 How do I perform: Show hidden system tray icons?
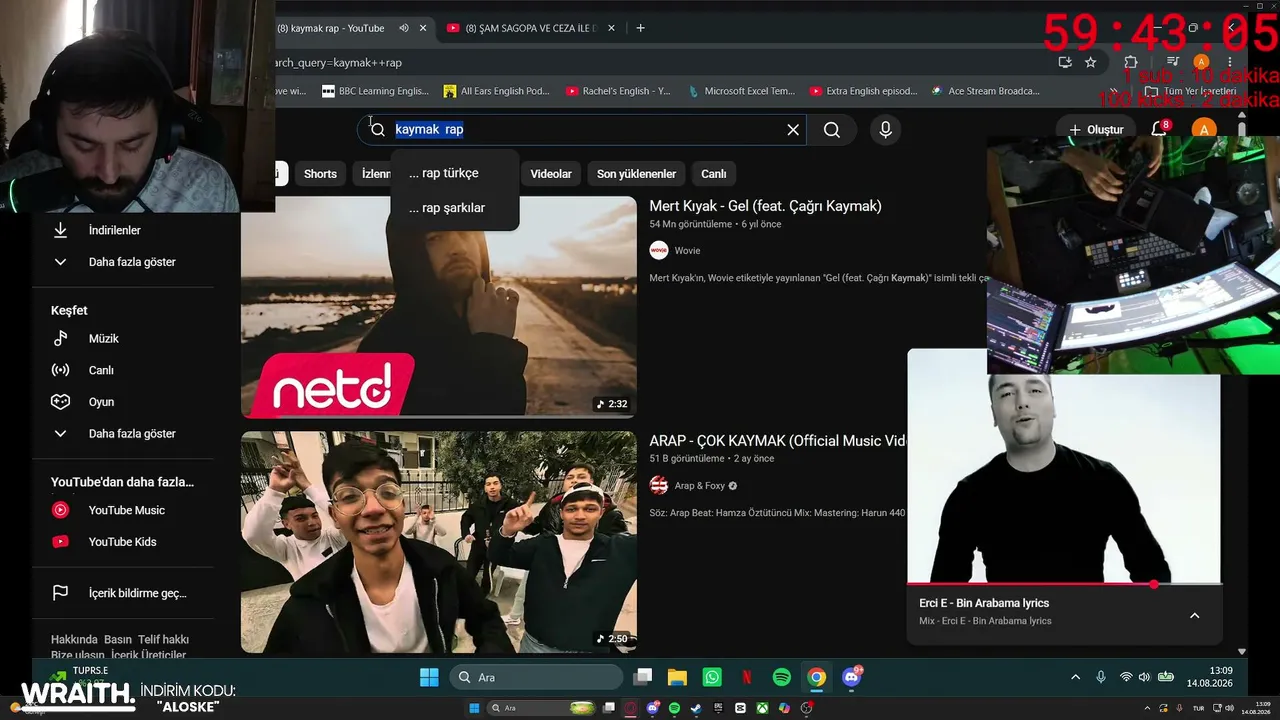coord(1076,677)
